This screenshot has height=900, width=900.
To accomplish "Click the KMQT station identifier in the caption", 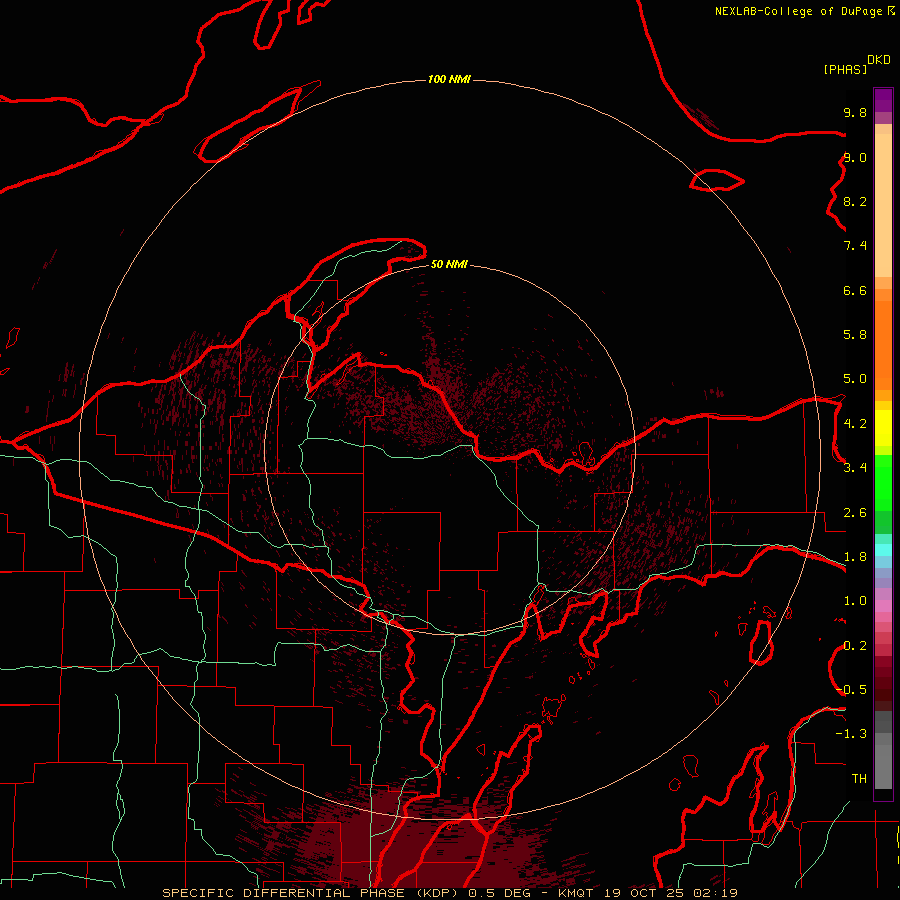I will click(x=575, y=893).
